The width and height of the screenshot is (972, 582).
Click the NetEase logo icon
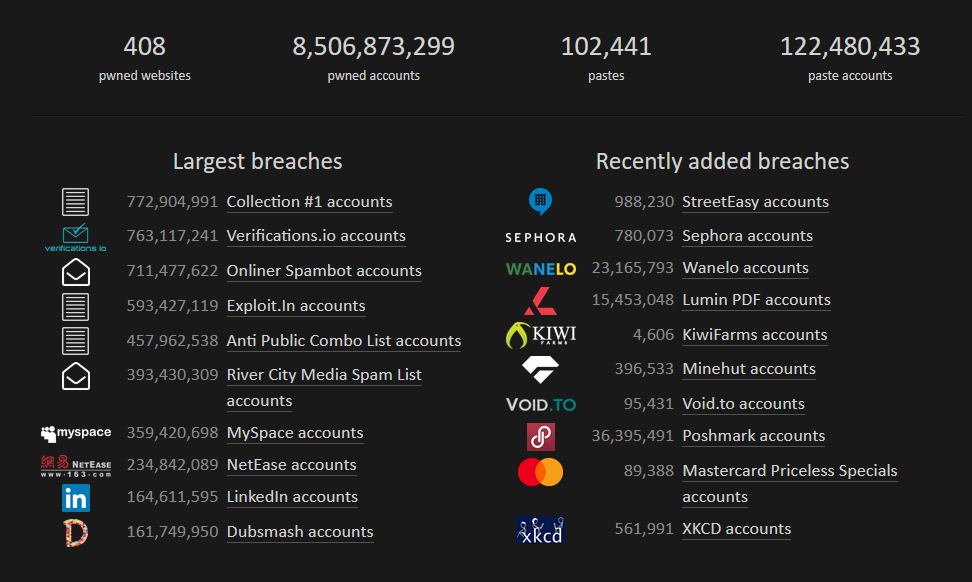tap(75, 465)
